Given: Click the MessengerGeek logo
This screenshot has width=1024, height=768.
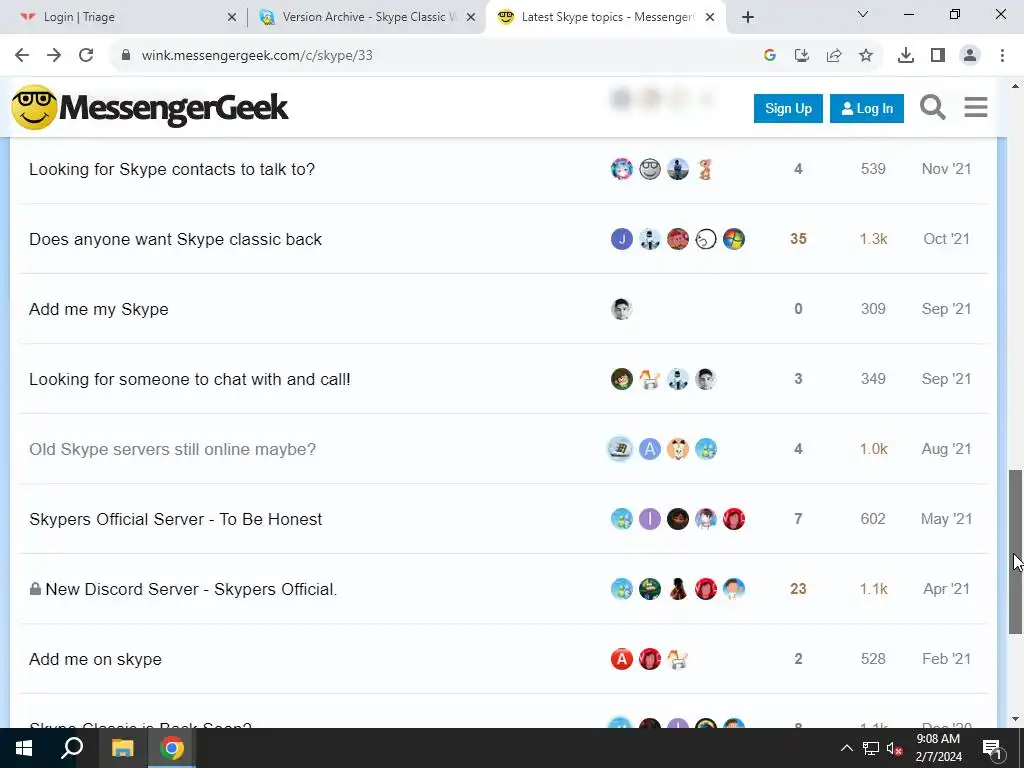Looking at the screenshot, I should click(x=150, y=108).
